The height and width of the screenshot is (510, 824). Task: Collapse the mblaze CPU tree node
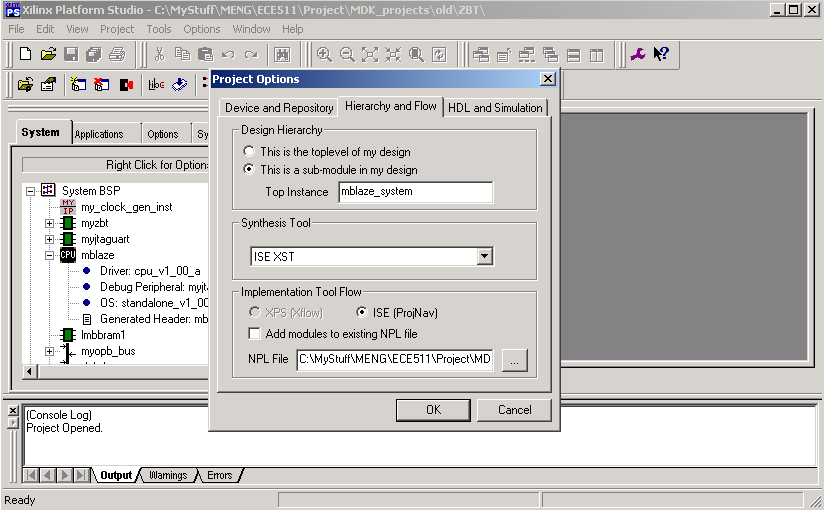click(50, 255)
